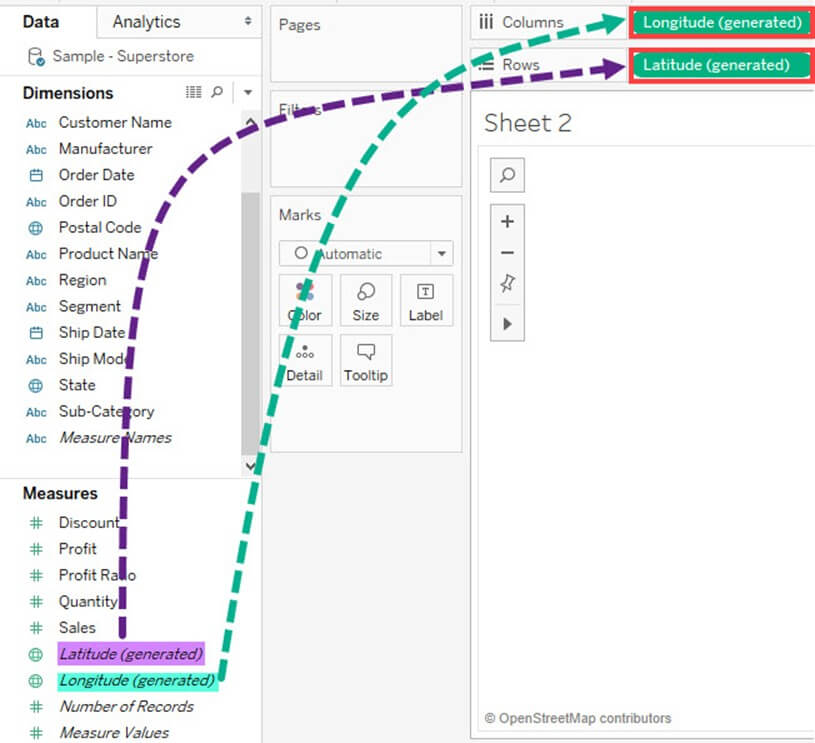
Task: Click the Longitude (generated) pill on Columns
Action: point(721,22)
